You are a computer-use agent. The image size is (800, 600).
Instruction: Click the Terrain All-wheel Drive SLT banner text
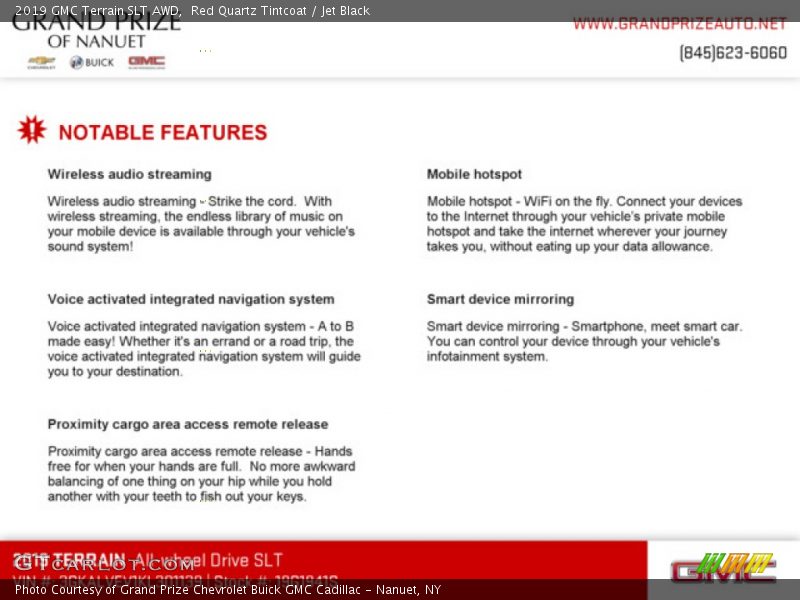(x=150, y=560)
